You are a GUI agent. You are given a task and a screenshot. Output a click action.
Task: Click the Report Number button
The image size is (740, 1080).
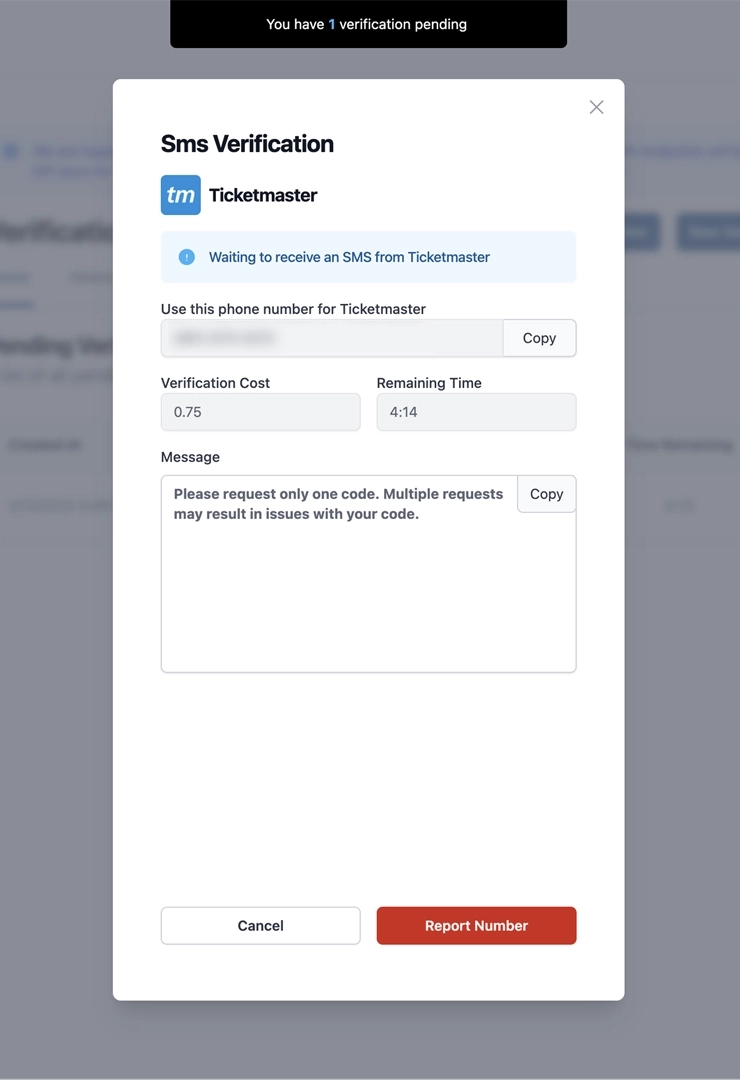[476, 925]
